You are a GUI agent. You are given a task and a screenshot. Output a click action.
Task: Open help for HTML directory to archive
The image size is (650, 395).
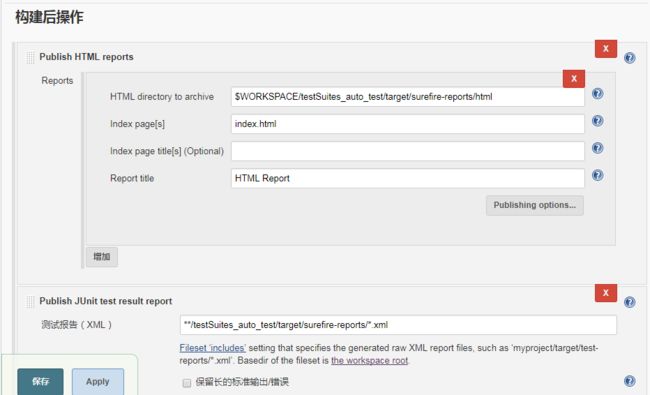click(597, 94)
